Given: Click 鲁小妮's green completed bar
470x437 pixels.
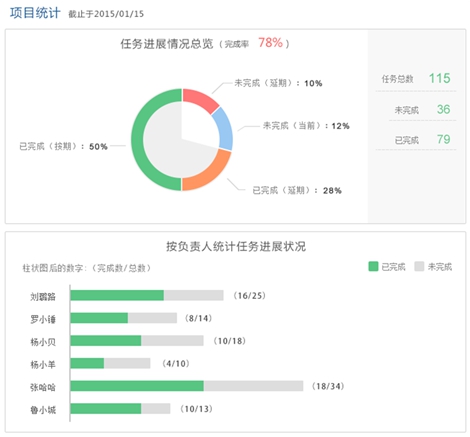Looking at the screenshot, I should [106, 409].
